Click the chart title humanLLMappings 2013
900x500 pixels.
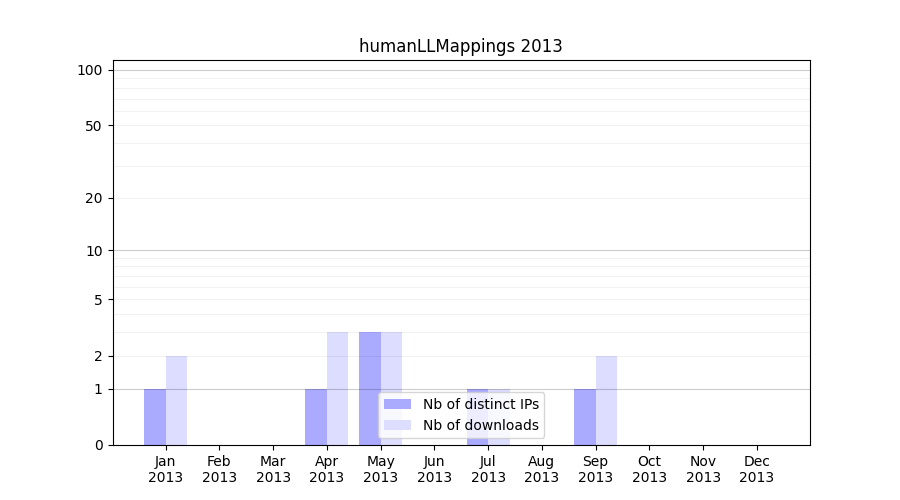pyautogui.click(x=460, y=46)
